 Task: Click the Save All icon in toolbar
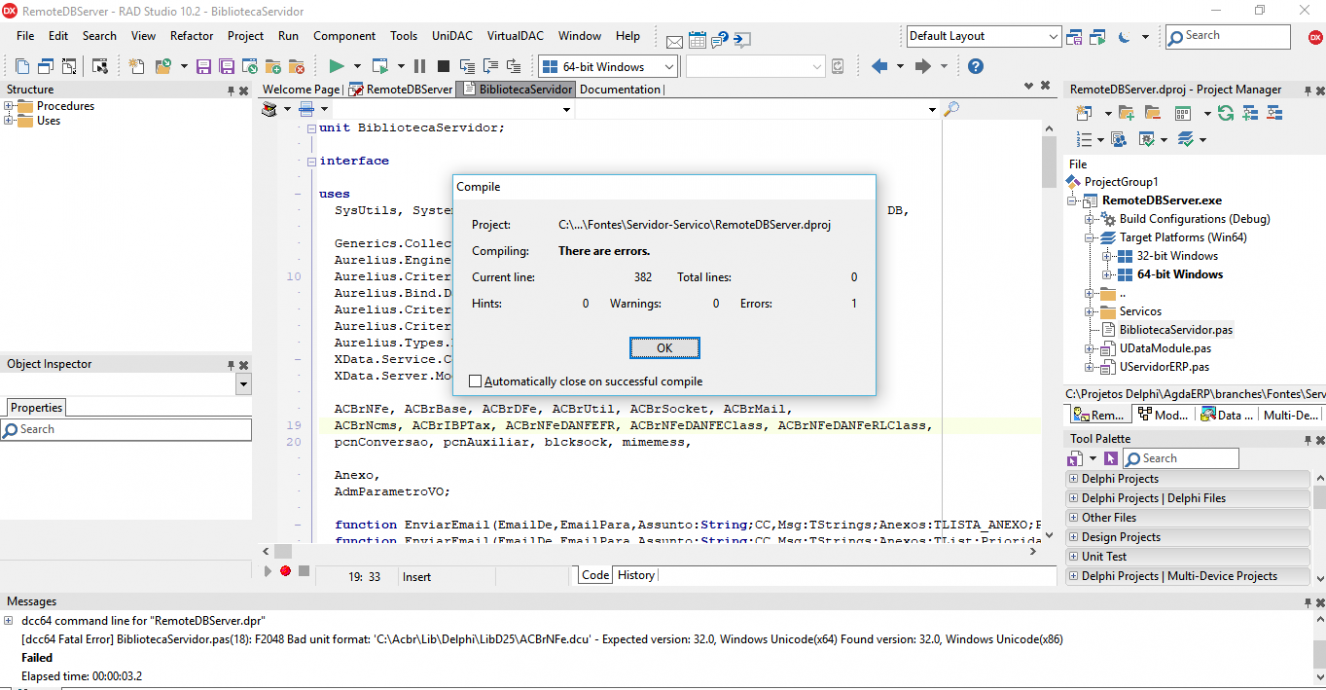coord(227,66)
